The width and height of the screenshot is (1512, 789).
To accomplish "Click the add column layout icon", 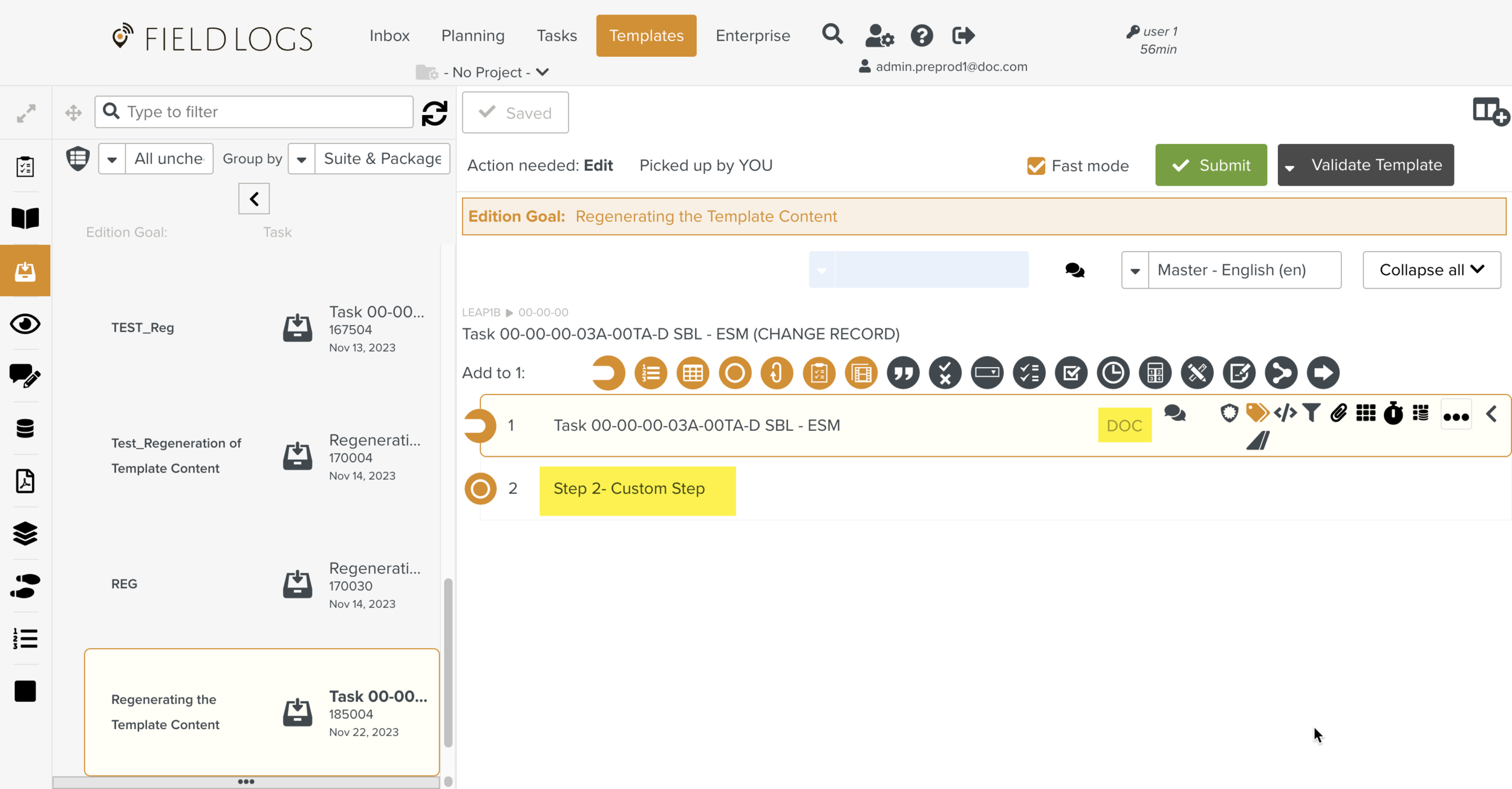I will coord(1490,112).
